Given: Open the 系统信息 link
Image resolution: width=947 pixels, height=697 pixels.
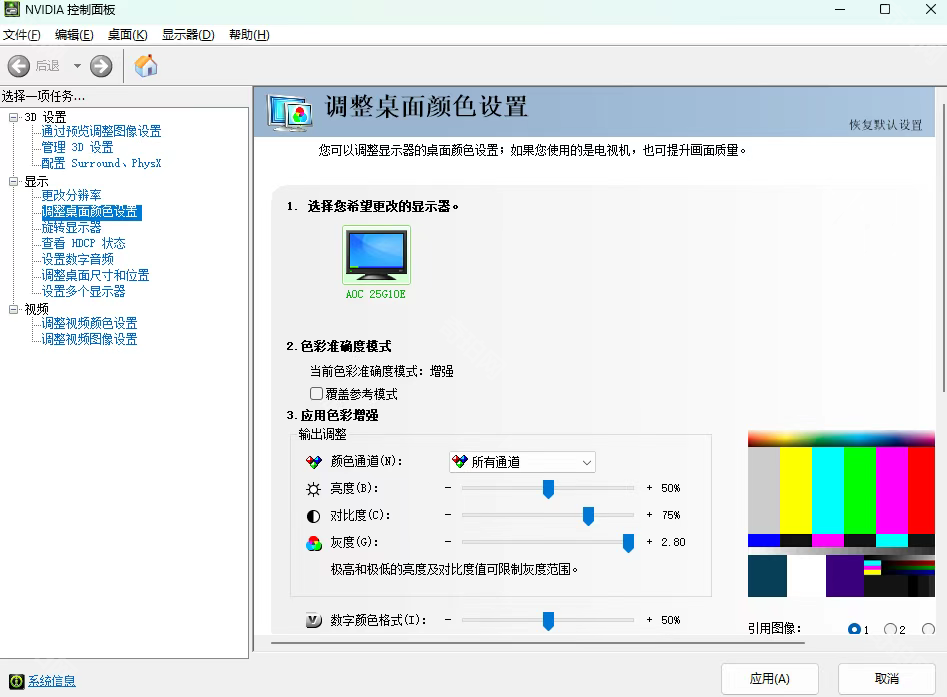Looking at the screenshot, I should (52, 681).
